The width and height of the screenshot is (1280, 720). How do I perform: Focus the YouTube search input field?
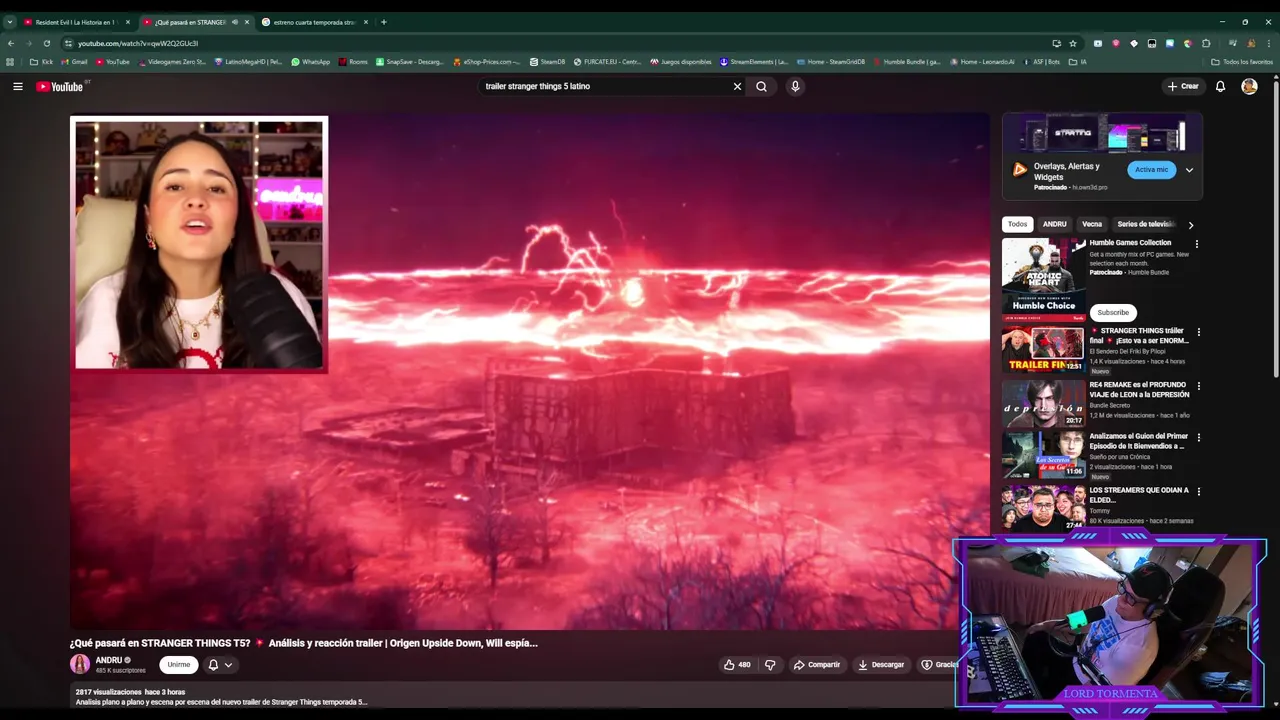pyautogui.click(x=605, y=87)
